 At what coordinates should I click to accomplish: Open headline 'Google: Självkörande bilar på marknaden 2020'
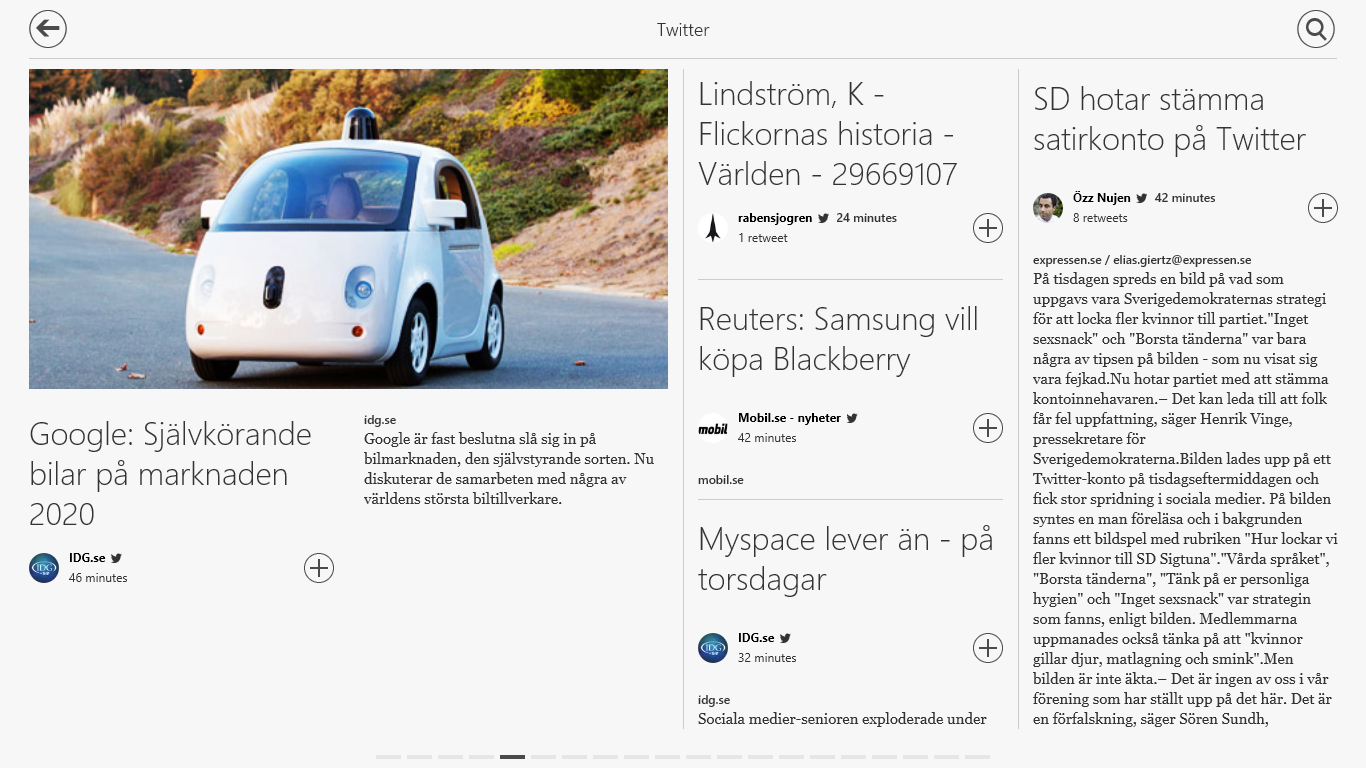point(170,474)
